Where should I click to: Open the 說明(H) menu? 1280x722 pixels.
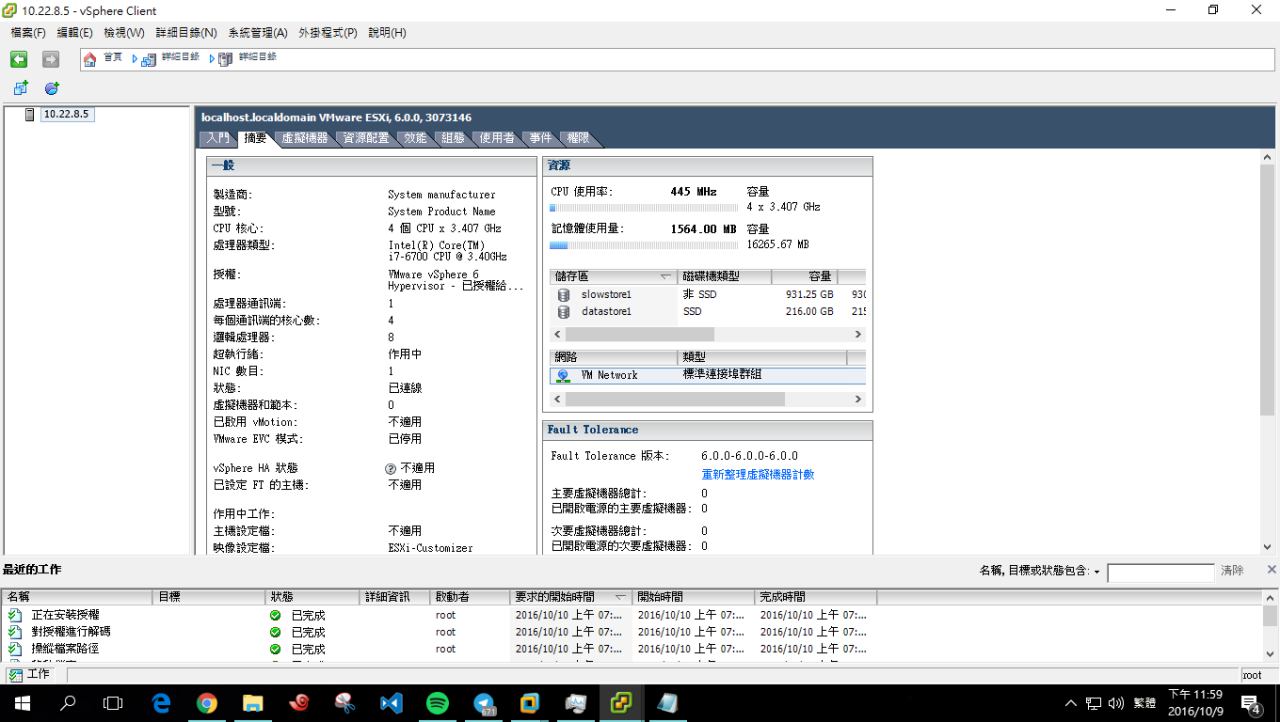click(387, 33)
